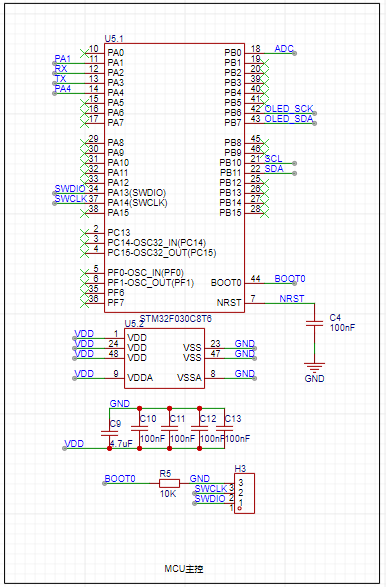Viewport: 386px width, 587px height.
Task: Select capacitor C10 symbol
Action: [139, 429]
